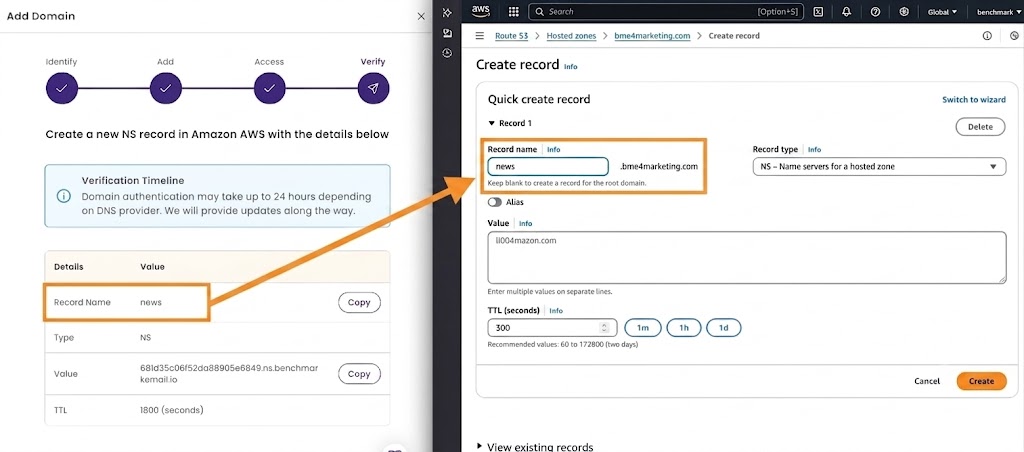Go to the Hosted zones breadcrumb
Image resolution: width=1024 pixels, height=452 pixels.
coord(571,36)
